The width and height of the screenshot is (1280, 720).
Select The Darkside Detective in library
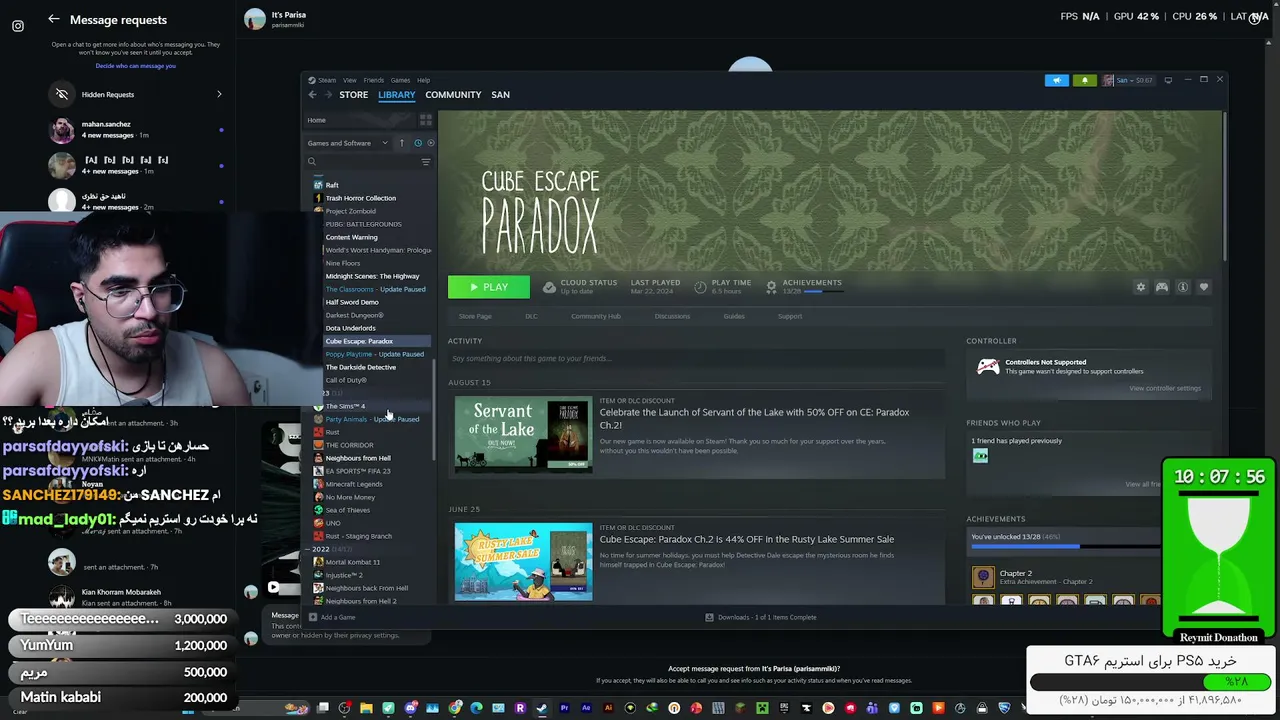360,367
